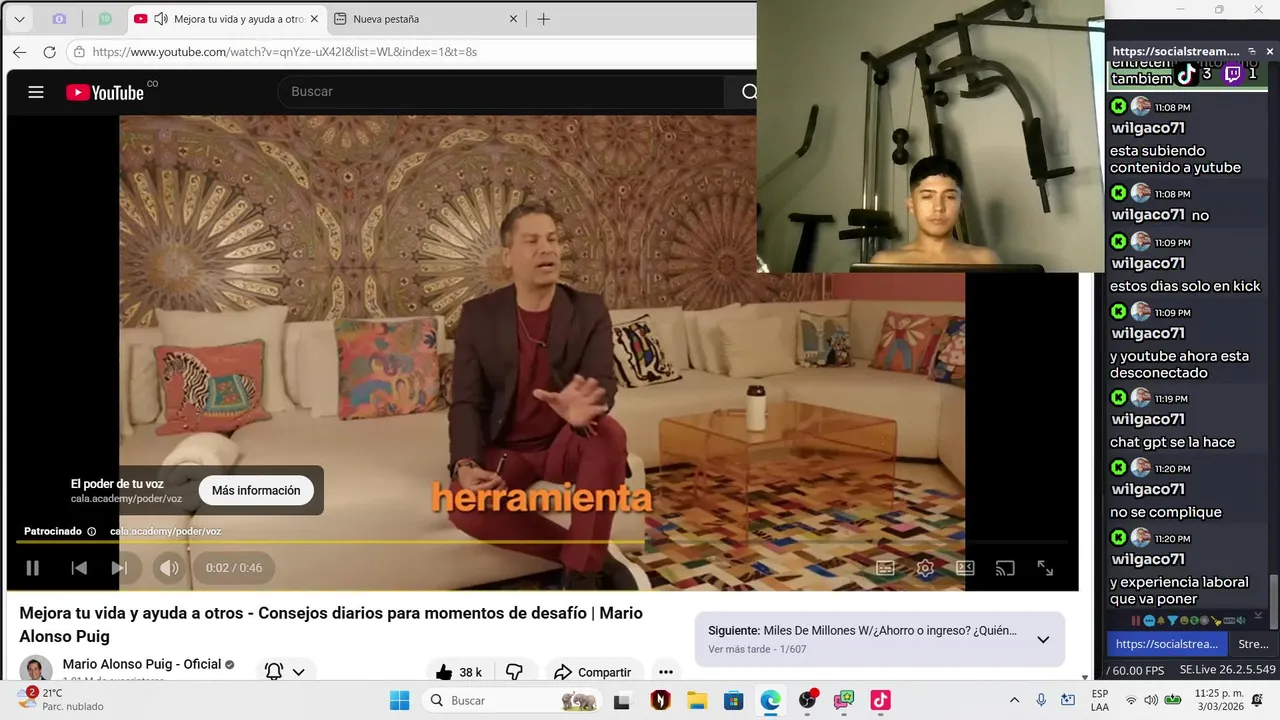Mute the video with the speaker icon

(169, 568)
